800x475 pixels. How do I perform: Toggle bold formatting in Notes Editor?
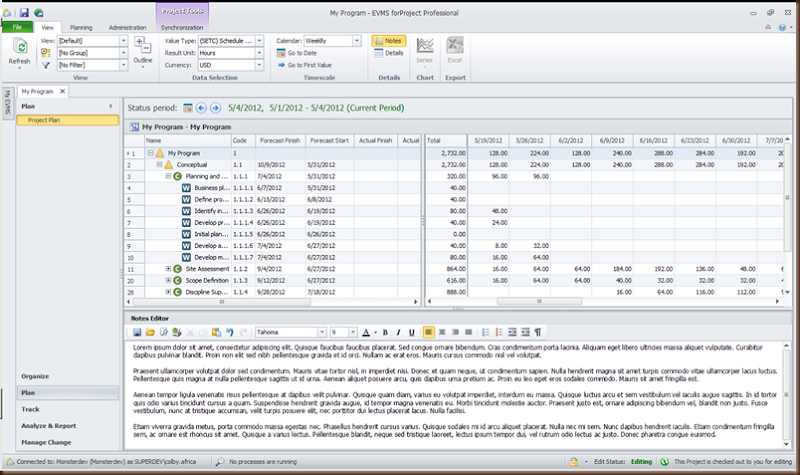384,332
